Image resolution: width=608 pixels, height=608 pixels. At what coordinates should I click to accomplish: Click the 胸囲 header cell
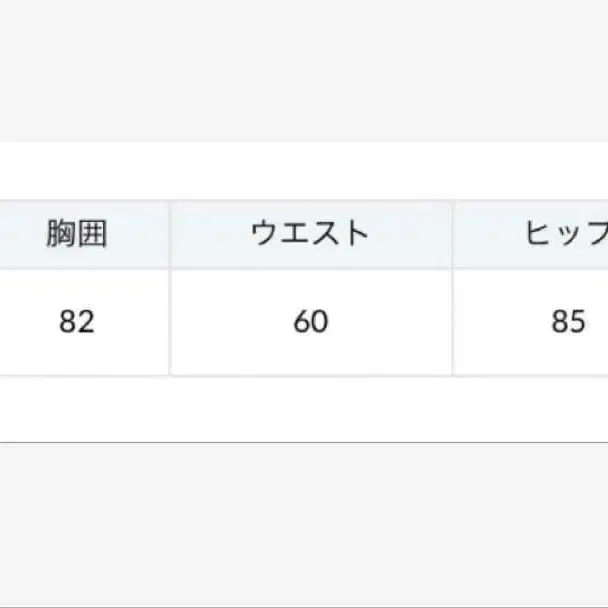point(77,234)
